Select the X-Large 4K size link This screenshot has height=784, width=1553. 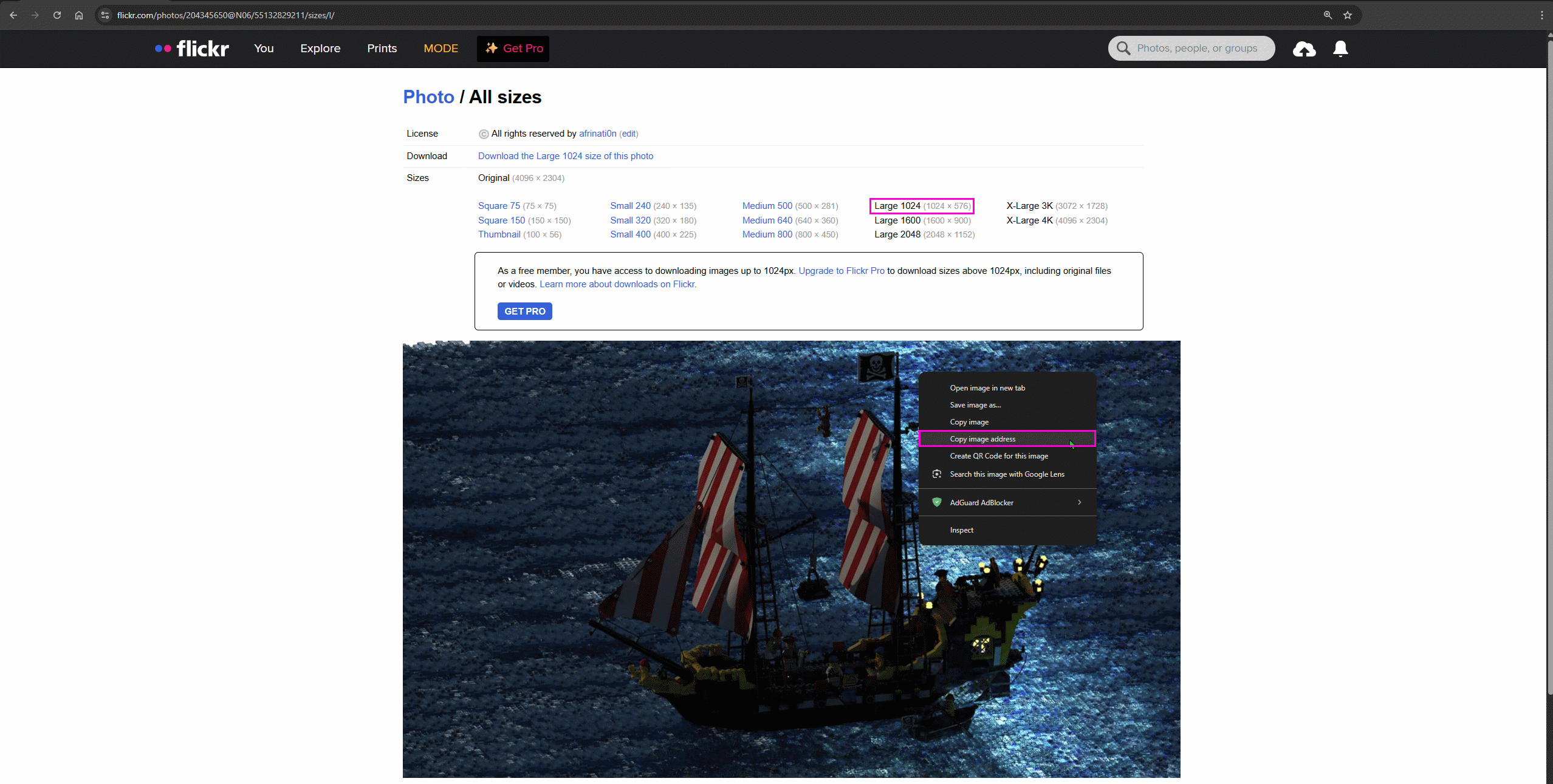tap(1029, 220)
